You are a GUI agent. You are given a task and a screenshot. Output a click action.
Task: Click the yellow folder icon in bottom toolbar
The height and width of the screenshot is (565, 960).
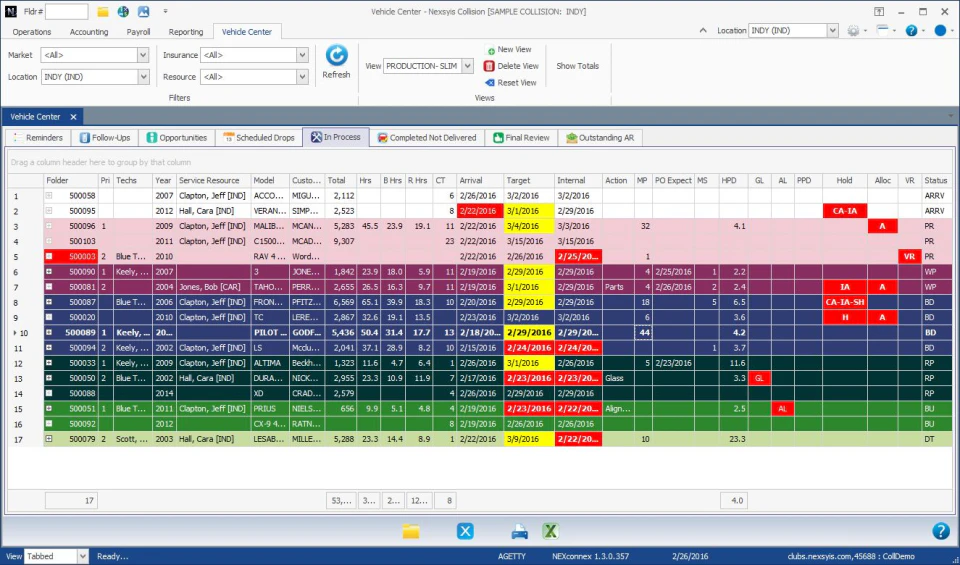pos(411,531)
